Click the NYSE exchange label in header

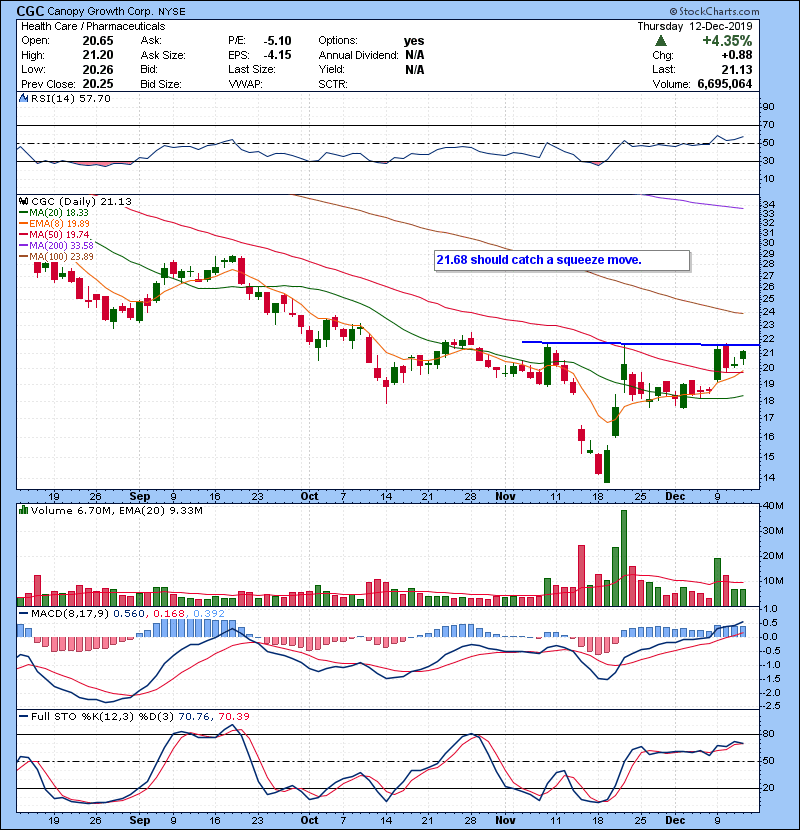click(170, 11)
